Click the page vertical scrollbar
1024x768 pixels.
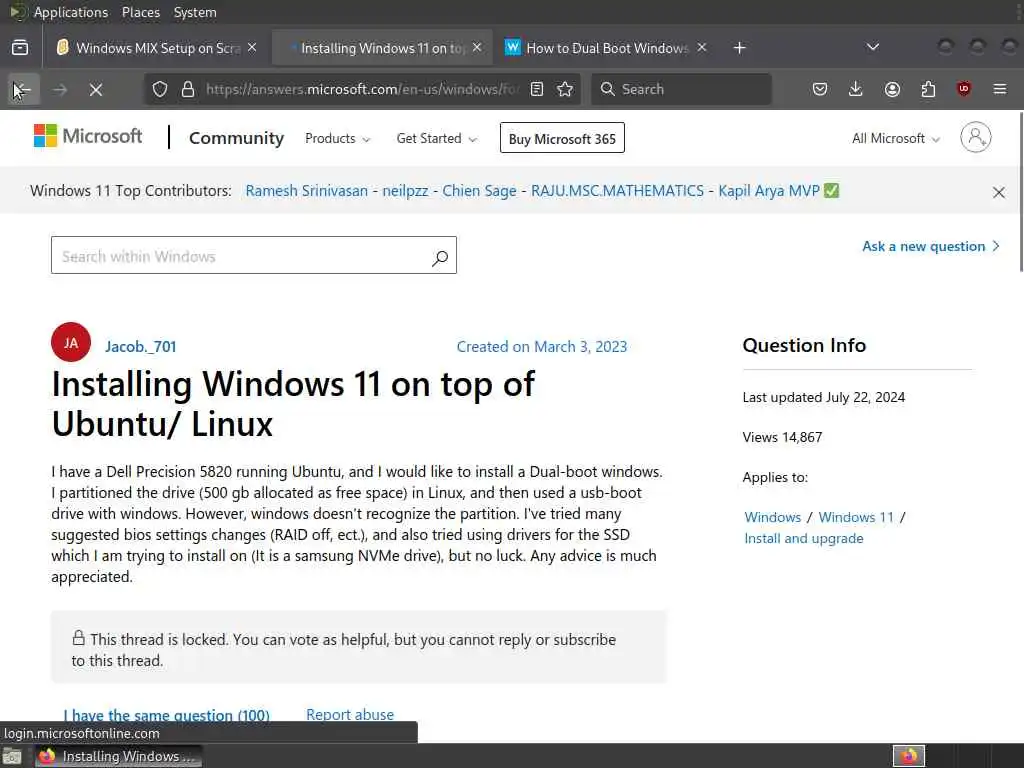tap(1020, 191)
